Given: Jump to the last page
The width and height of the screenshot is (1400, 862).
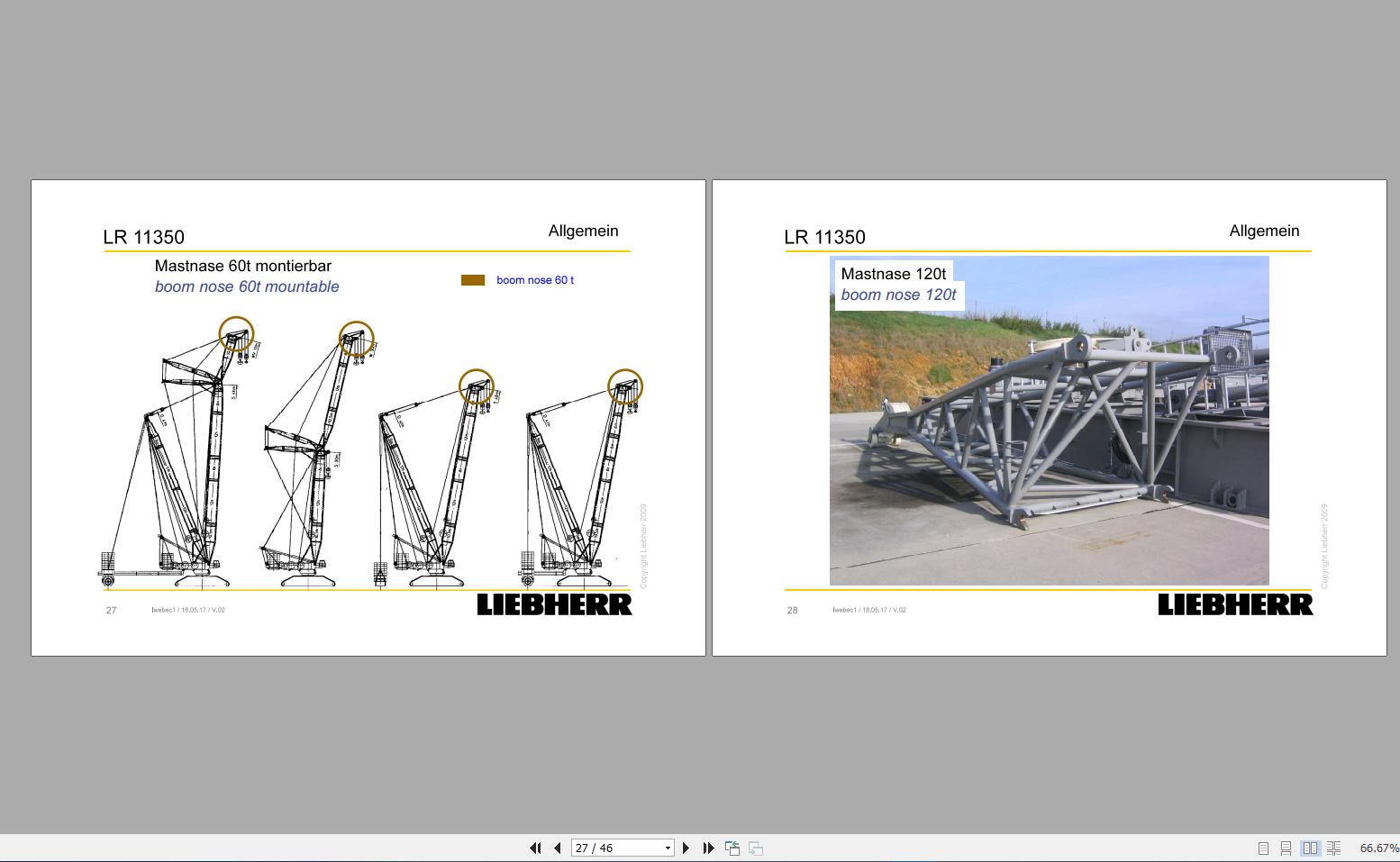Looking at the screenshot, I should 708,848.
